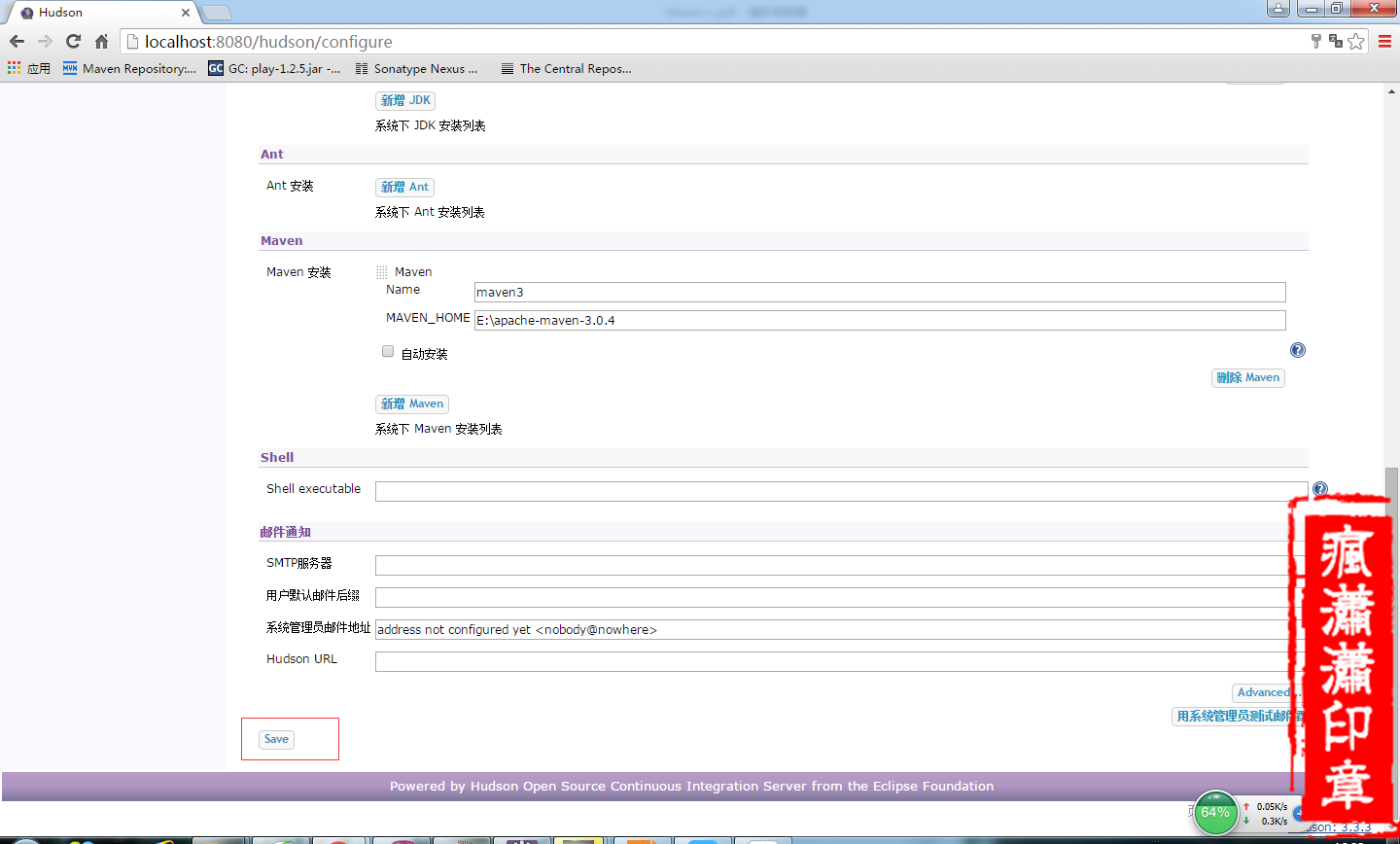Open the Maven Repository bookmark
The width and height of the screenshot is (1400, 844).
129,68
